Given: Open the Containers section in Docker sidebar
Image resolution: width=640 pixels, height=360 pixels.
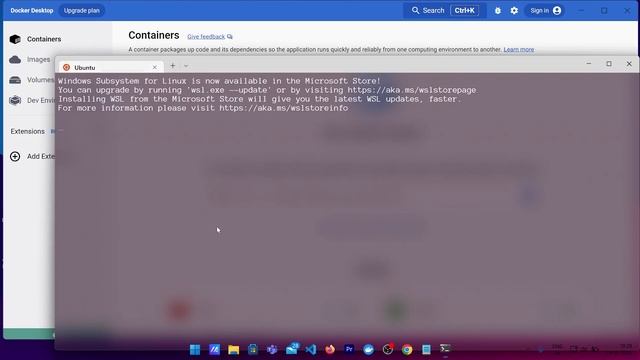Looking at the screenshot, I should 35,39.
